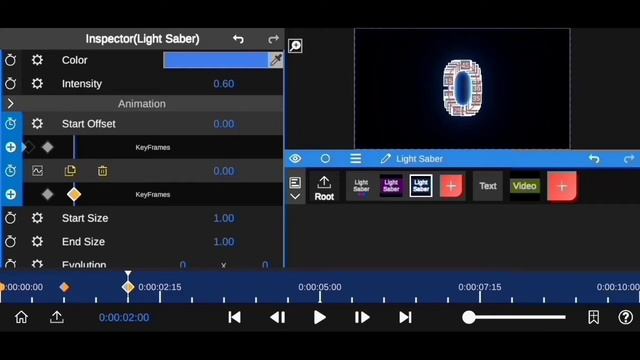Toggle Light Saber layer visibility eye
This screenshot has height=360, width=640.
(x=295, y=158)
